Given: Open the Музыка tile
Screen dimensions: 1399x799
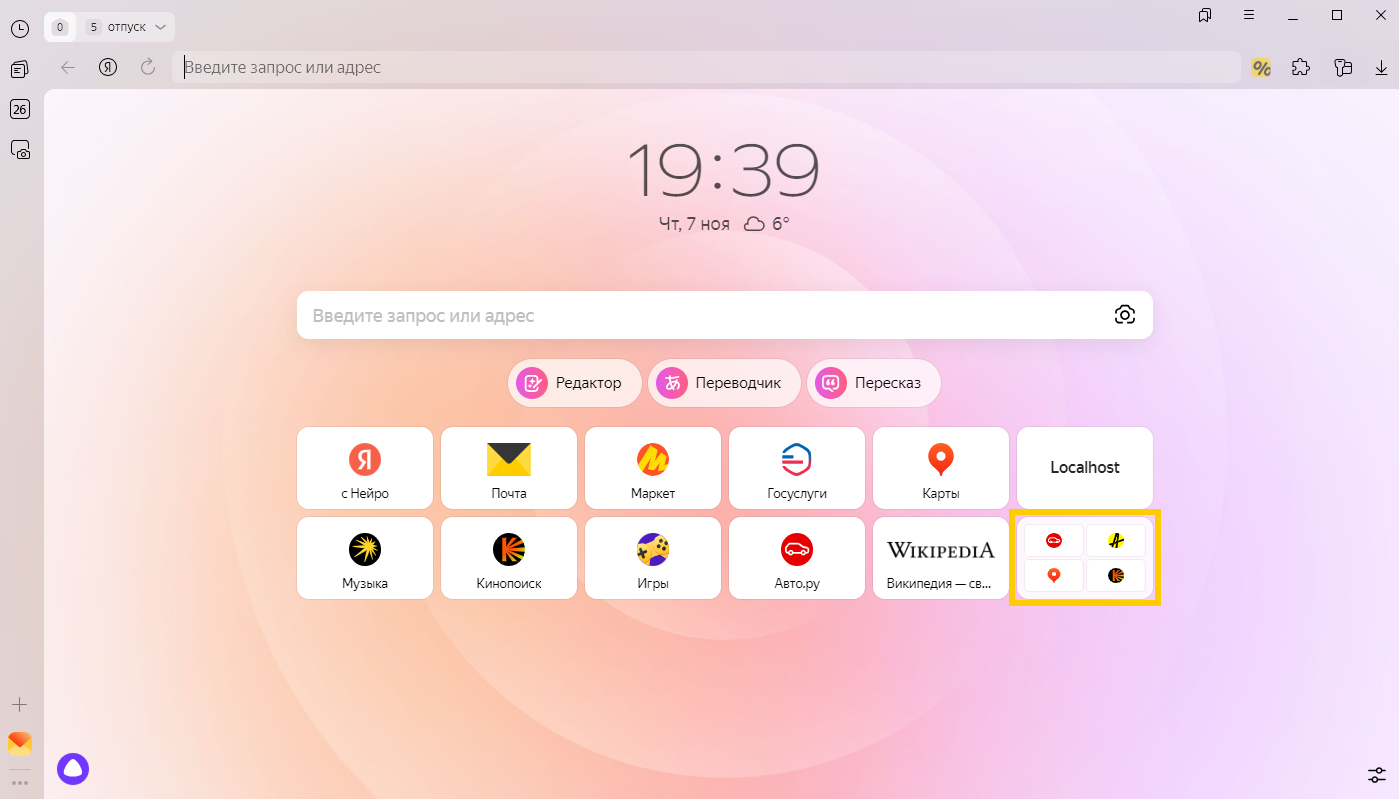Looking at the screenshot, I should tap(365, 558).
